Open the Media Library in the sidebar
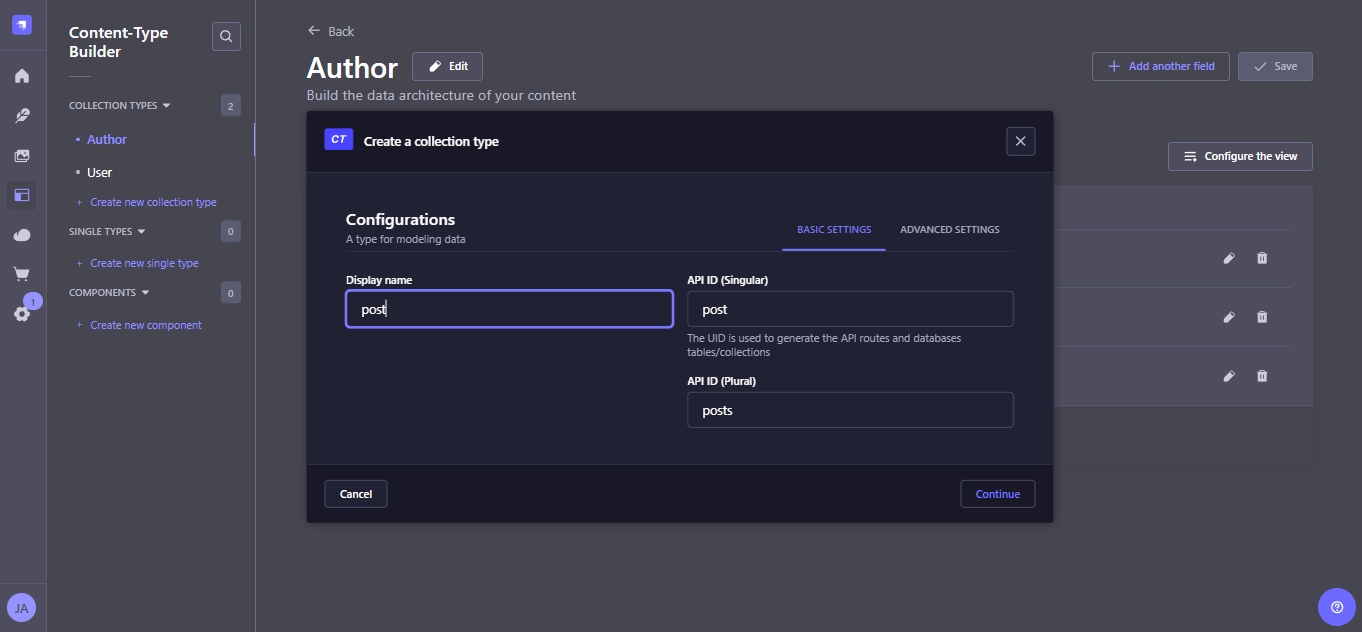 click(21, 155)
